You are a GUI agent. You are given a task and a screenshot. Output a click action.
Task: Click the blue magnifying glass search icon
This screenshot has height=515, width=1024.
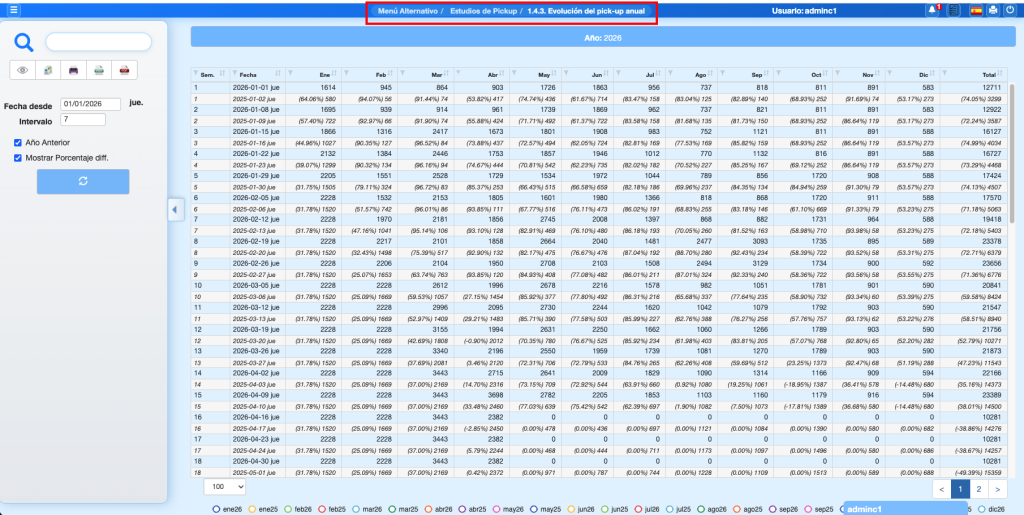click(24, 42)
